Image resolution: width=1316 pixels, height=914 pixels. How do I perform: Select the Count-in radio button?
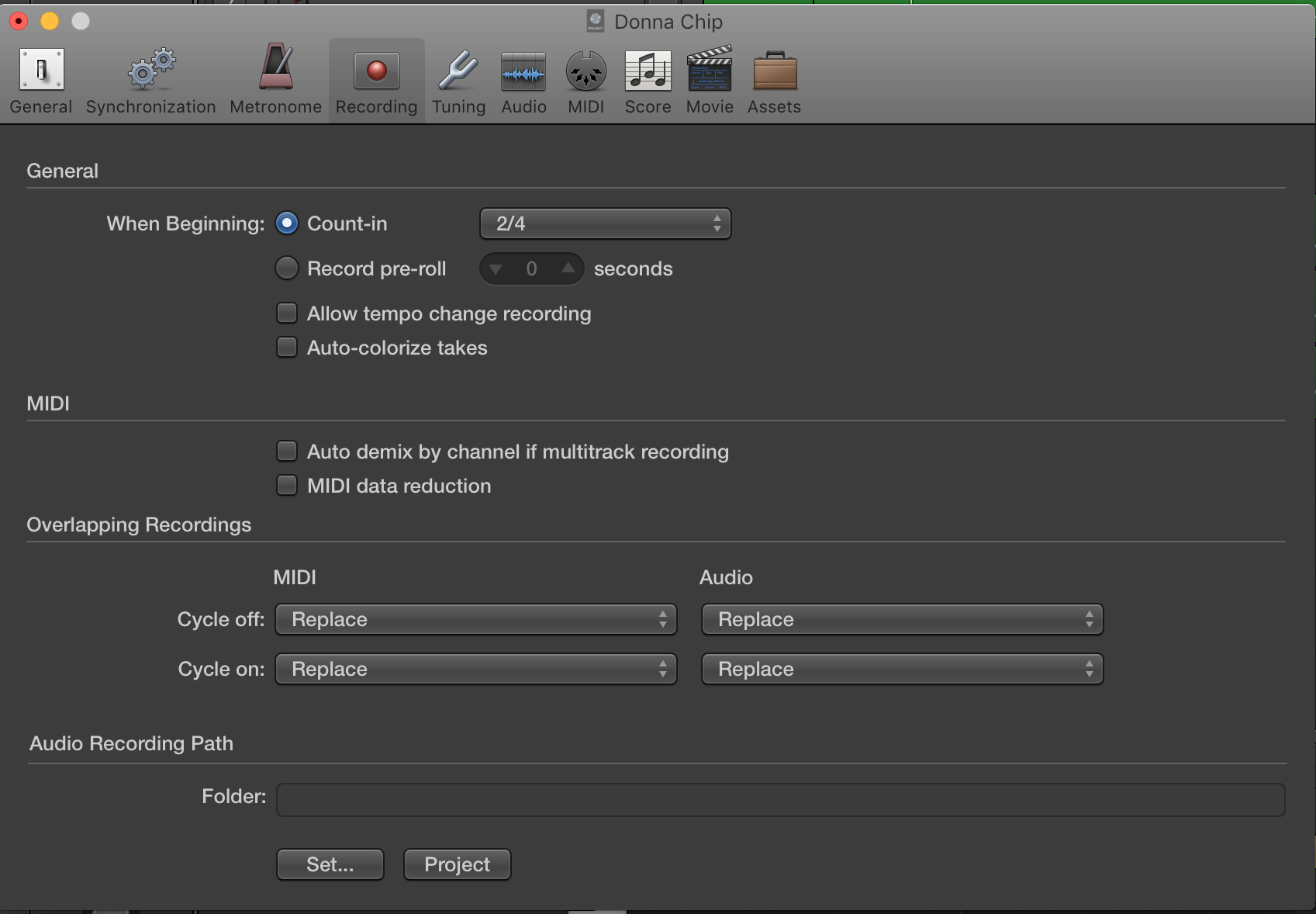[x=286, y=223]
